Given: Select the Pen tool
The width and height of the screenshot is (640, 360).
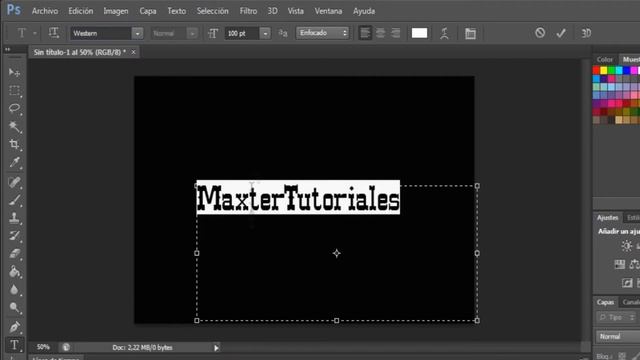Looking at the screenshot, I should tap(14, 327).
